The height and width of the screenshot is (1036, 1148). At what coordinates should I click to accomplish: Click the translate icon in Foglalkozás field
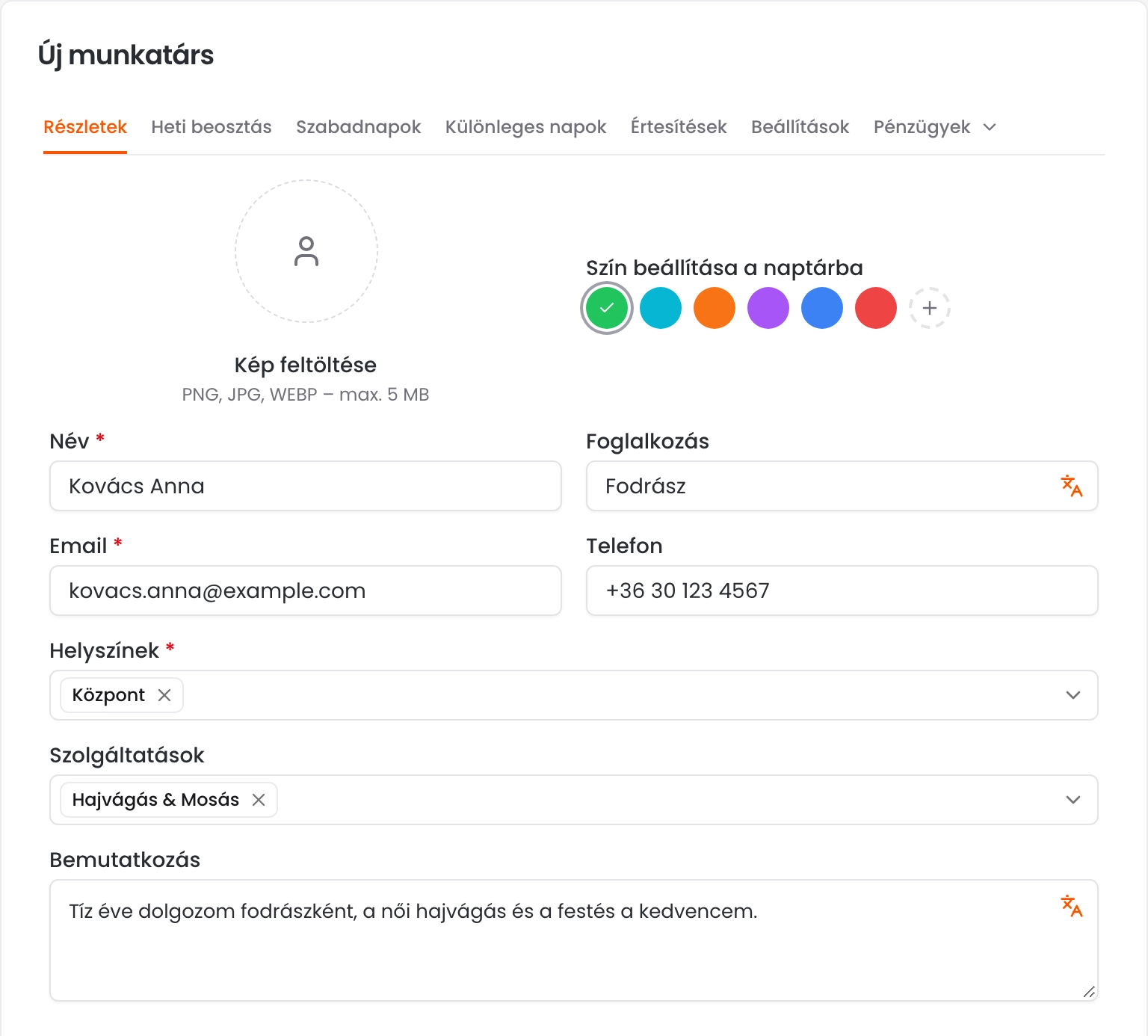1072,486
